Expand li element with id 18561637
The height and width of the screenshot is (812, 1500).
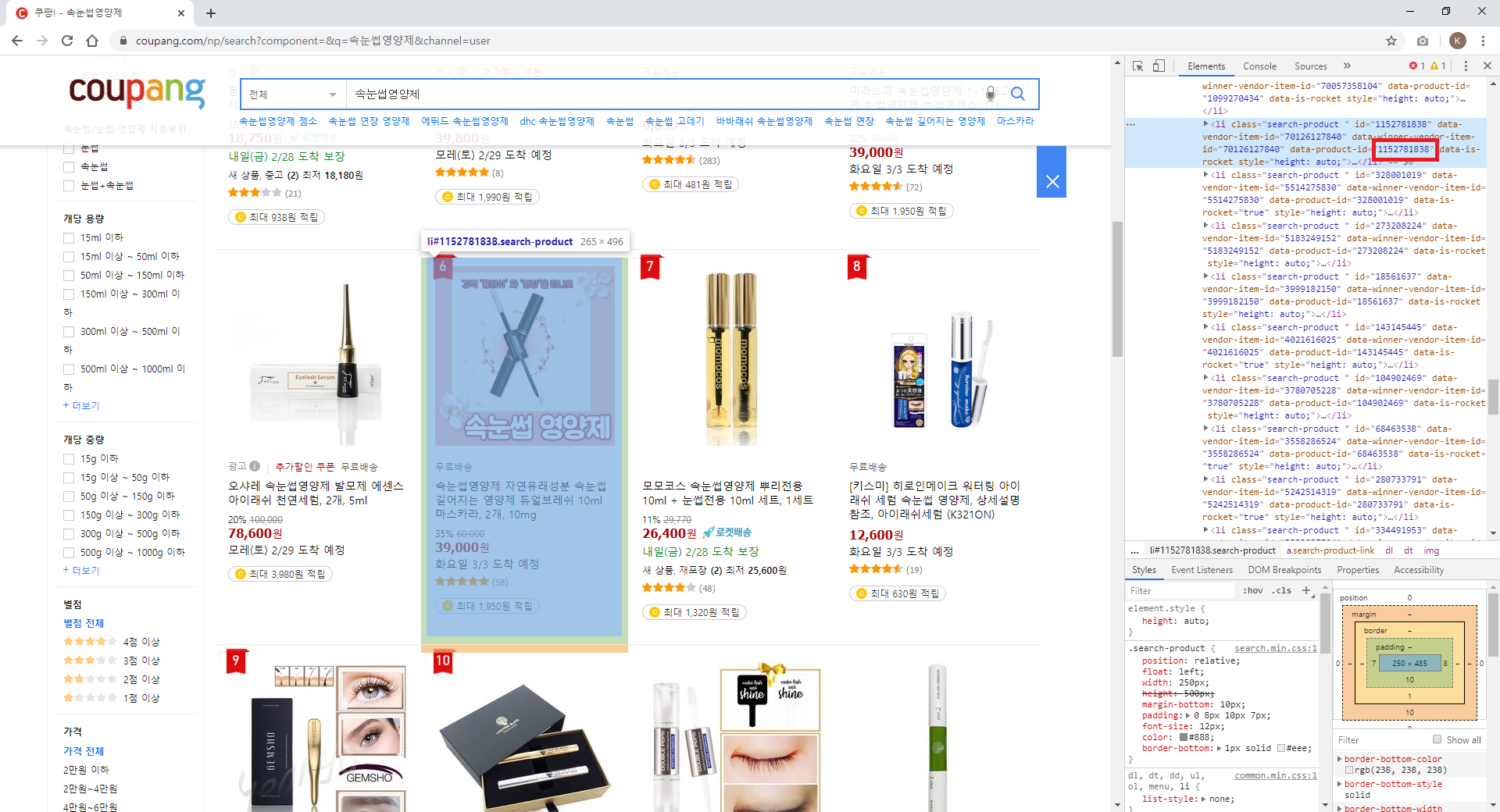point(1205,276)
